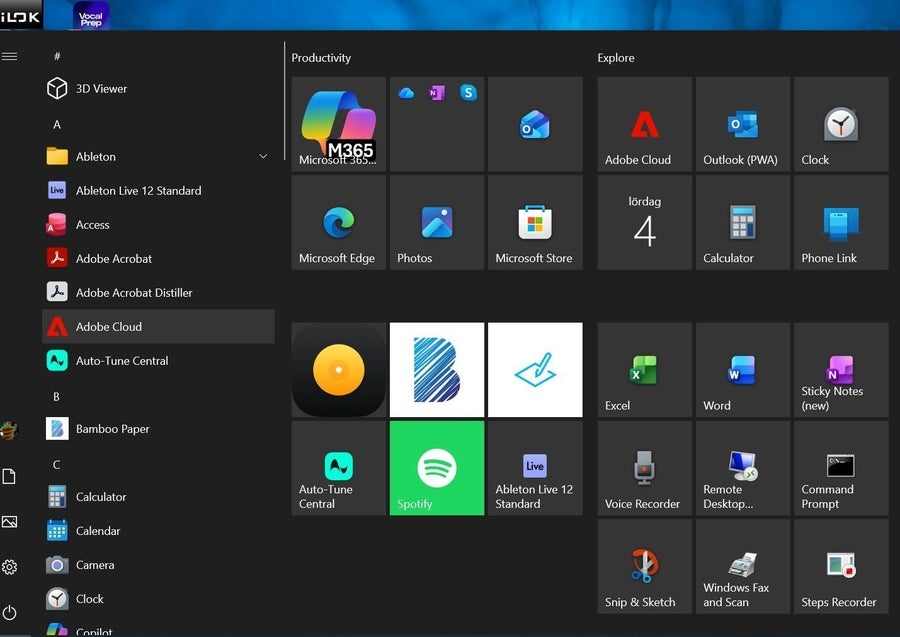Open Calculator from the app list
The image size is (900, 637).
(158, 497)
